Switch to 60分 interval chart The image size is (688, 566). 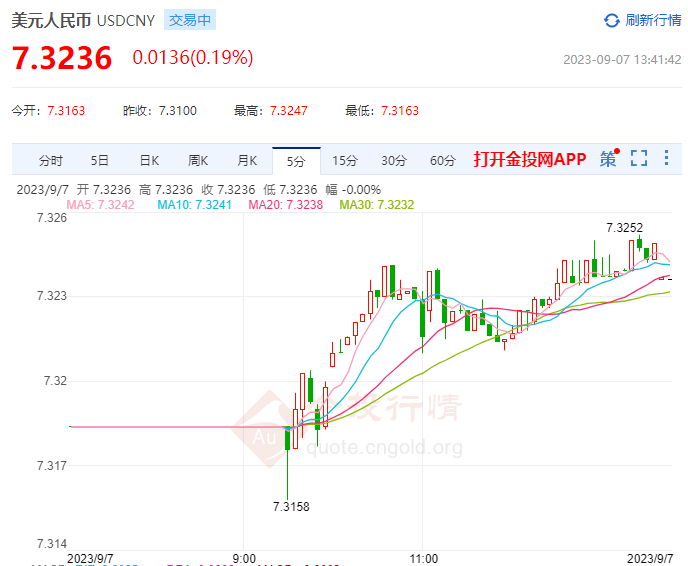pos(442,160)
